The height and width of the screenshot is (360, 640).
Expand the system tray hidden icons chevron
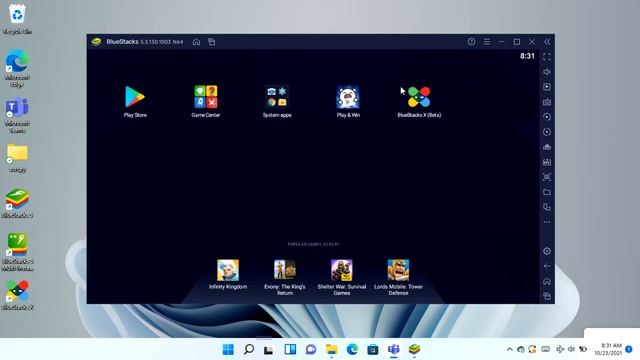[509, 349]
